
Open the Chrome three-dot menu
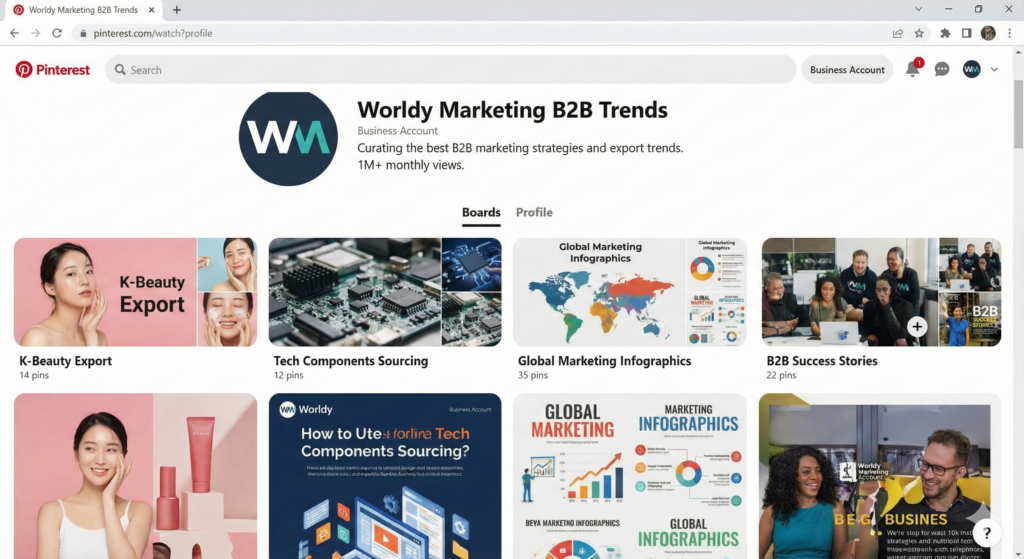pyautogui.click(x=1010, y=33)
